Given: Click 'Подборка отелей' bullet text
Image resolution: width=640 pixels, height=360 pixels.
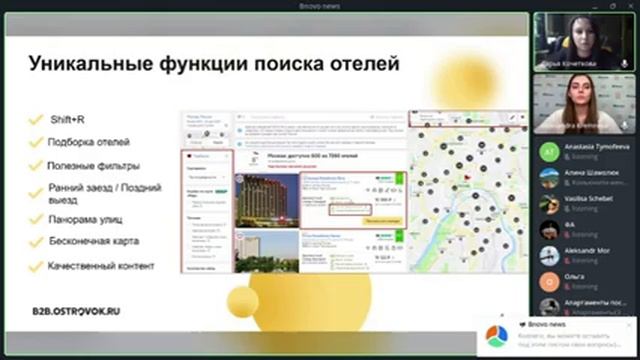Looking at the screenshot, I should coord(89,142).
